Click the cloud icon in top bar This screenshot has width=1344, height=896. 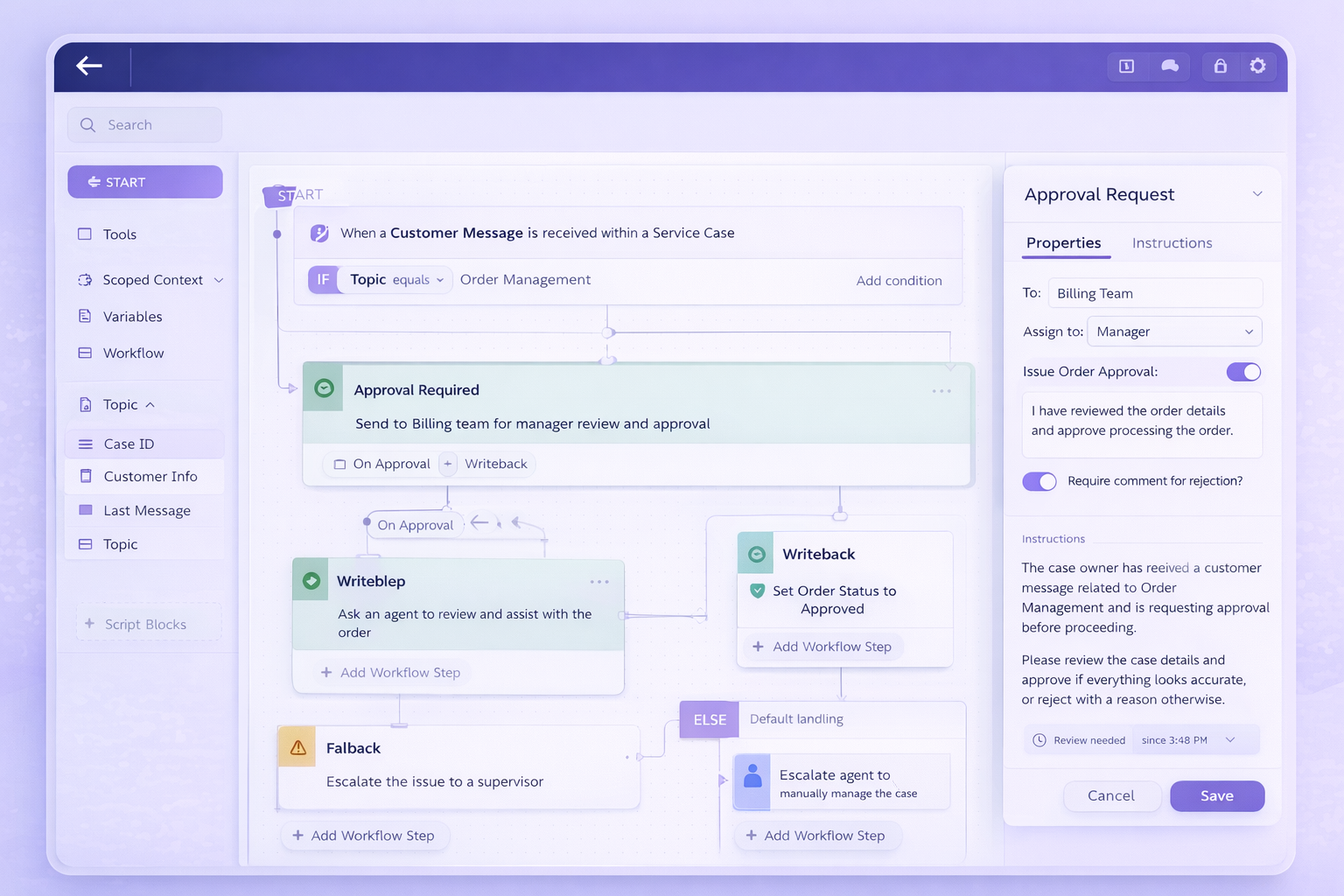tap(1170, 66)
